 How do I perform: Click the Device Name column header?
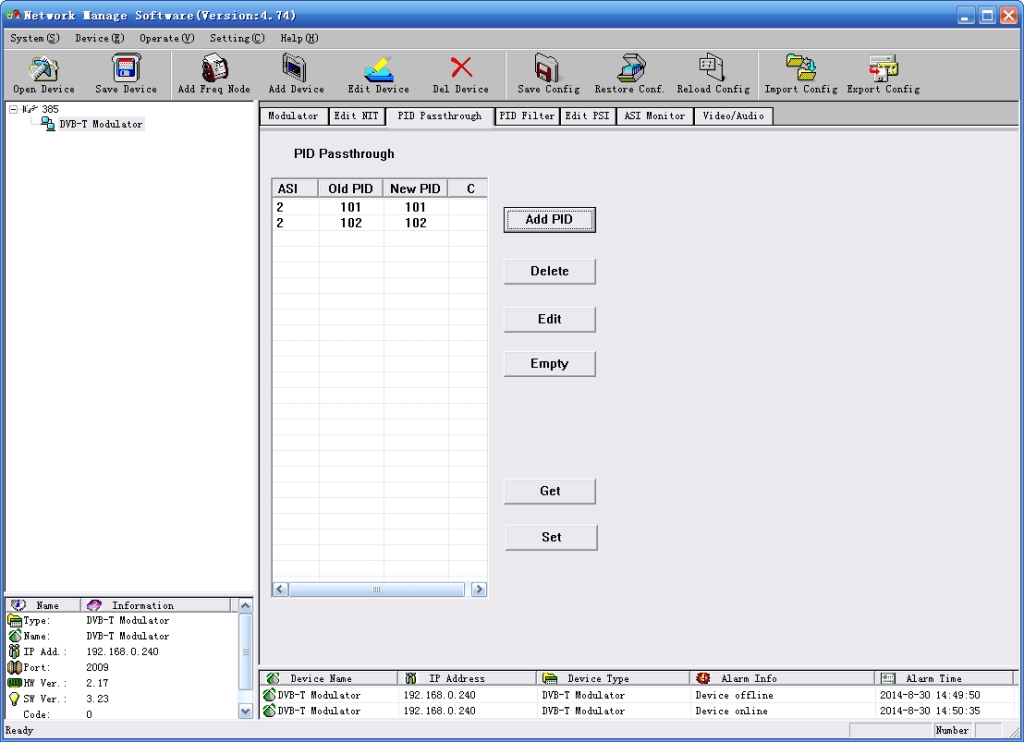[x=328, y=679]
